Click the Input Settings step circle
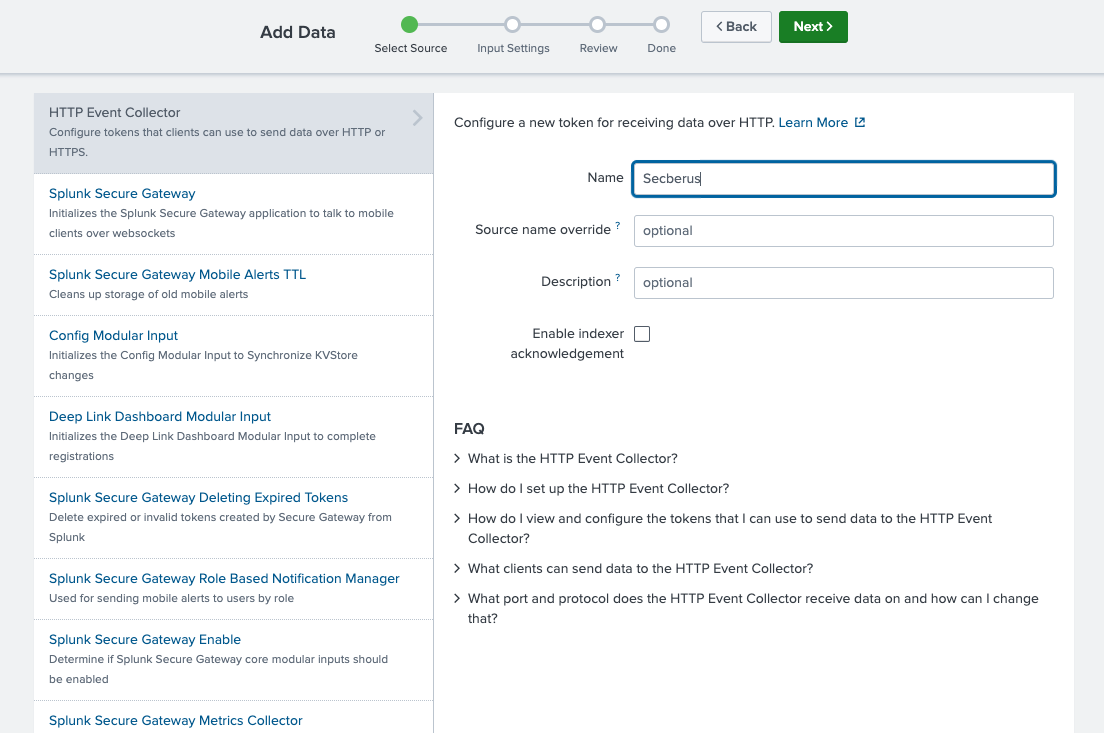The width and height of the screenshot is (1104, 733). (513, 25)
